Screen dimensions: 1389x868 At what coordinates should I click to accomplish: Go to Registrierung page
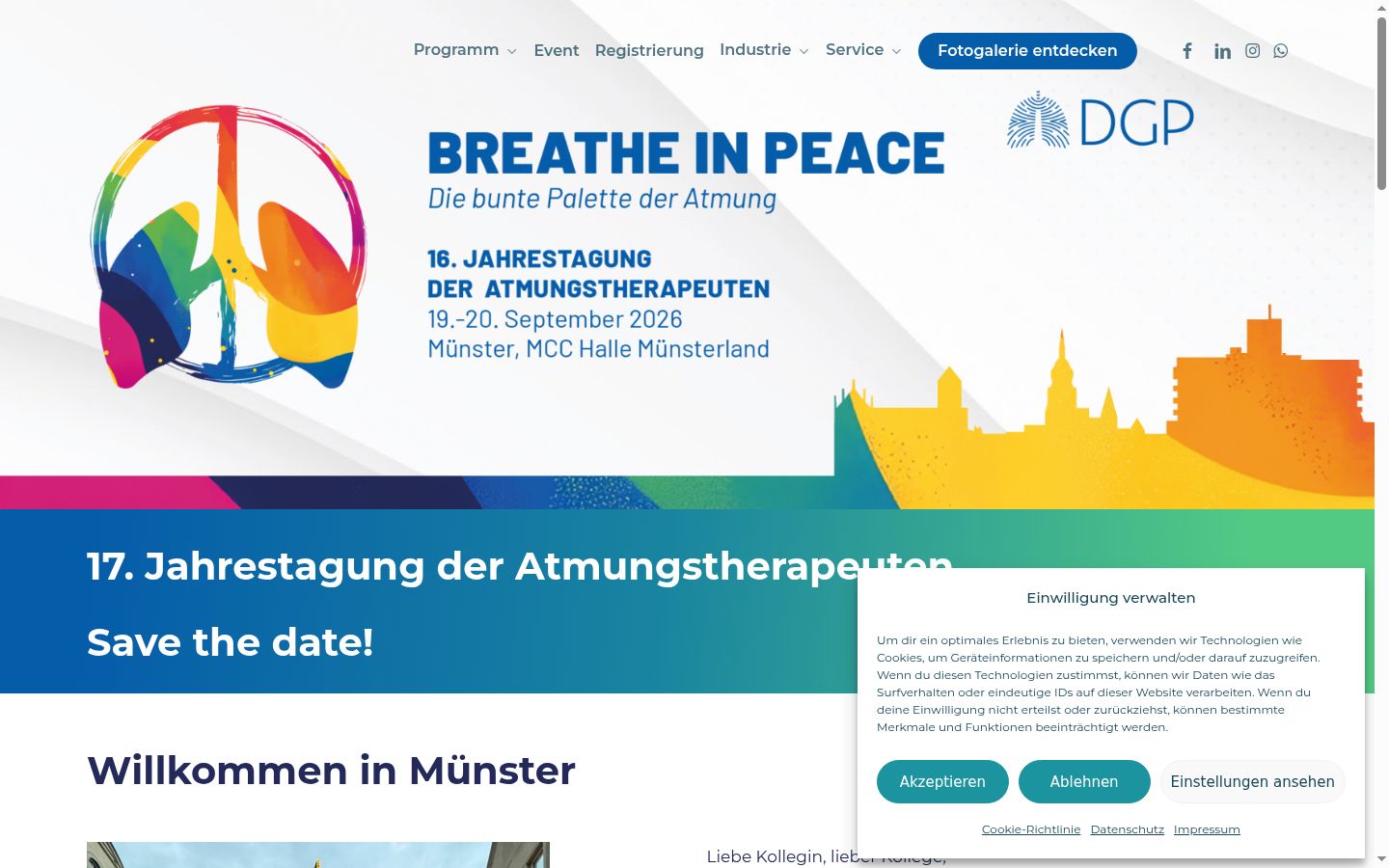649,50
